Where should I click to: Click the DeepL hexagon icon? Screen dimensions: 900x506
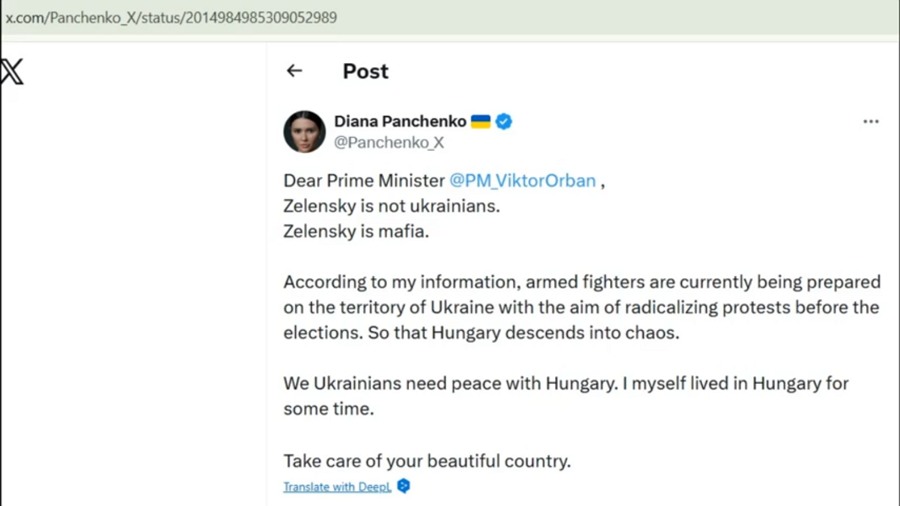tap(404, 486)
